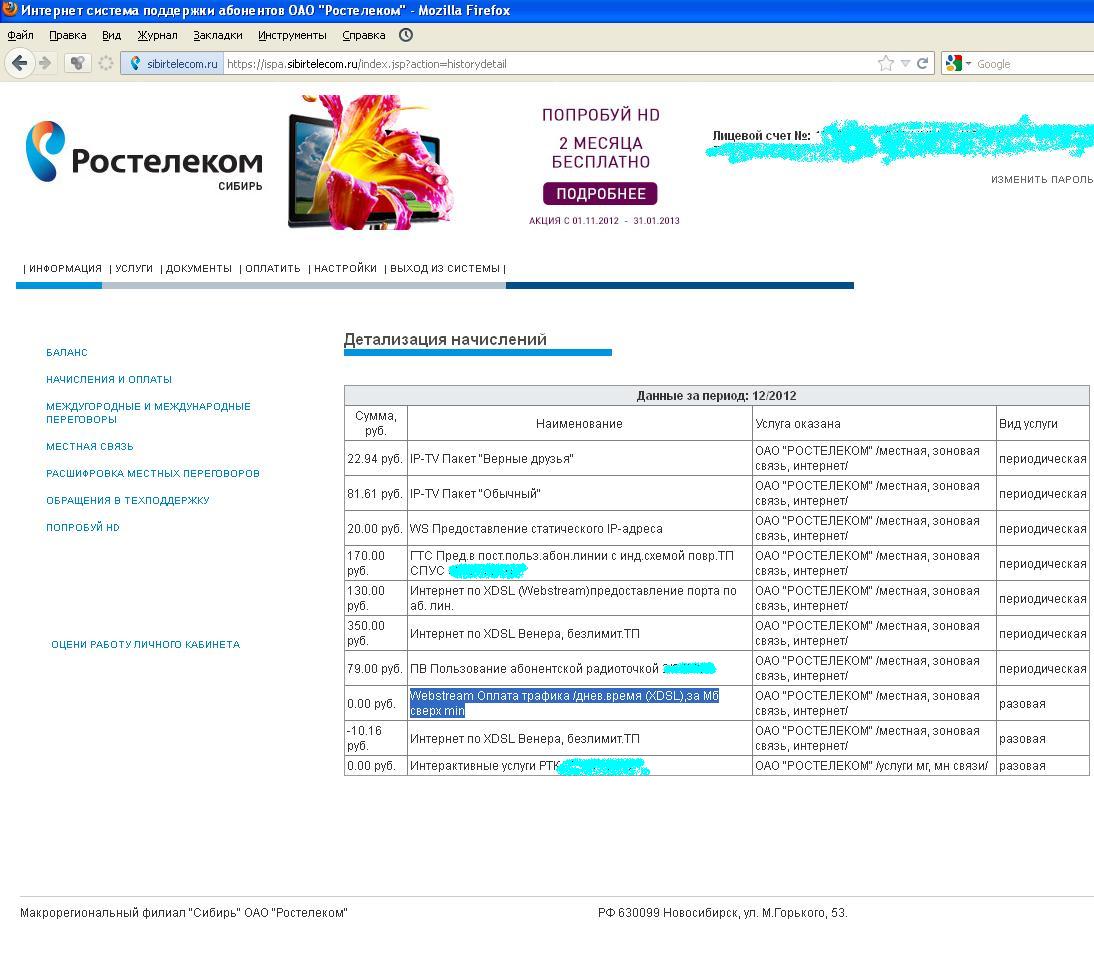Image resolution: width=1094 pixels, height=973 pixels.
Task: Open the БАЛАНС sidebar link
Action: click(67, 352)
